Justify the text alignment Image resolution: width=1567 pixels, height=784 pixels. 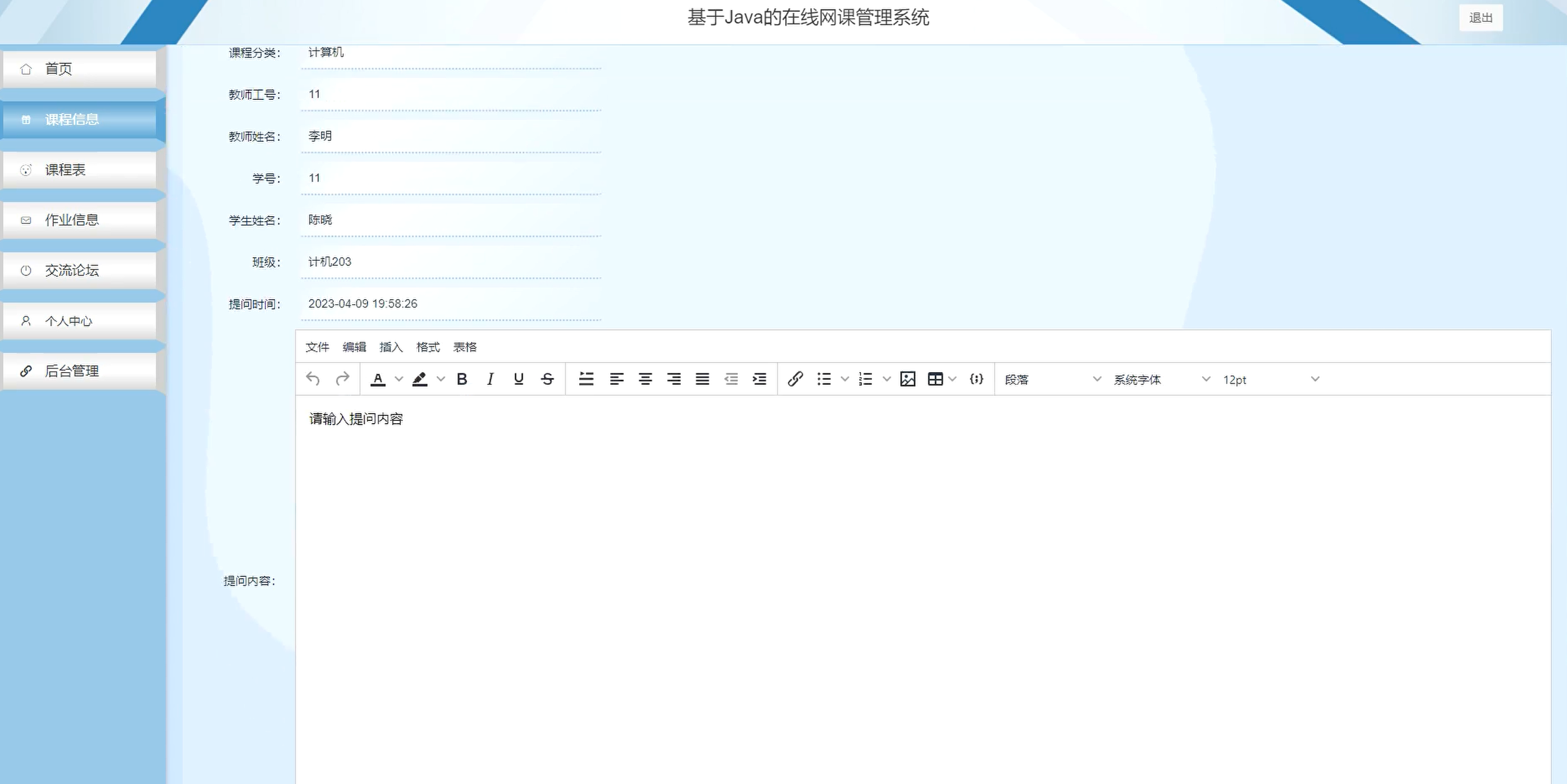click(702, 379)
